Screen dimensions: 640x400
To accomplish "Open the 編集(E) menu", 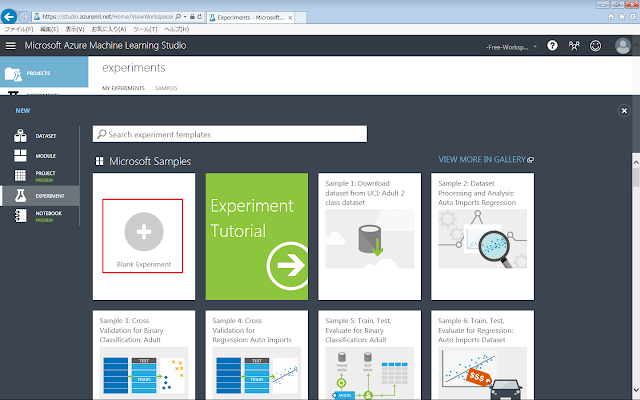I will click(49, 29).
